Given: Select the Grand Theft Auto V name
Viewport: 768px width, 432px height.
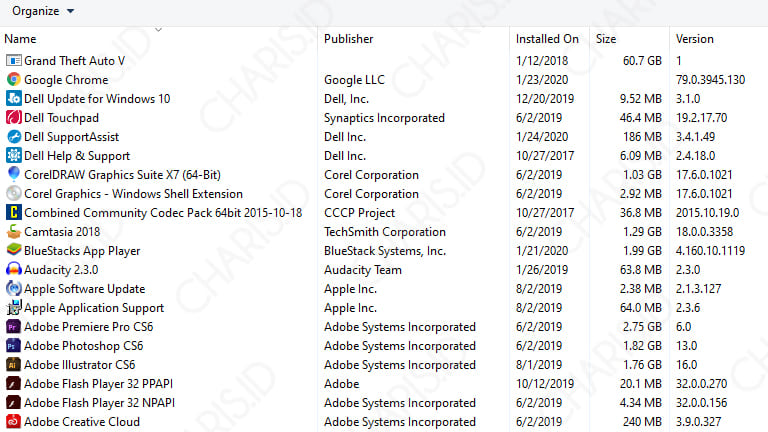Looking at the screenshot, I should [74, 61].
